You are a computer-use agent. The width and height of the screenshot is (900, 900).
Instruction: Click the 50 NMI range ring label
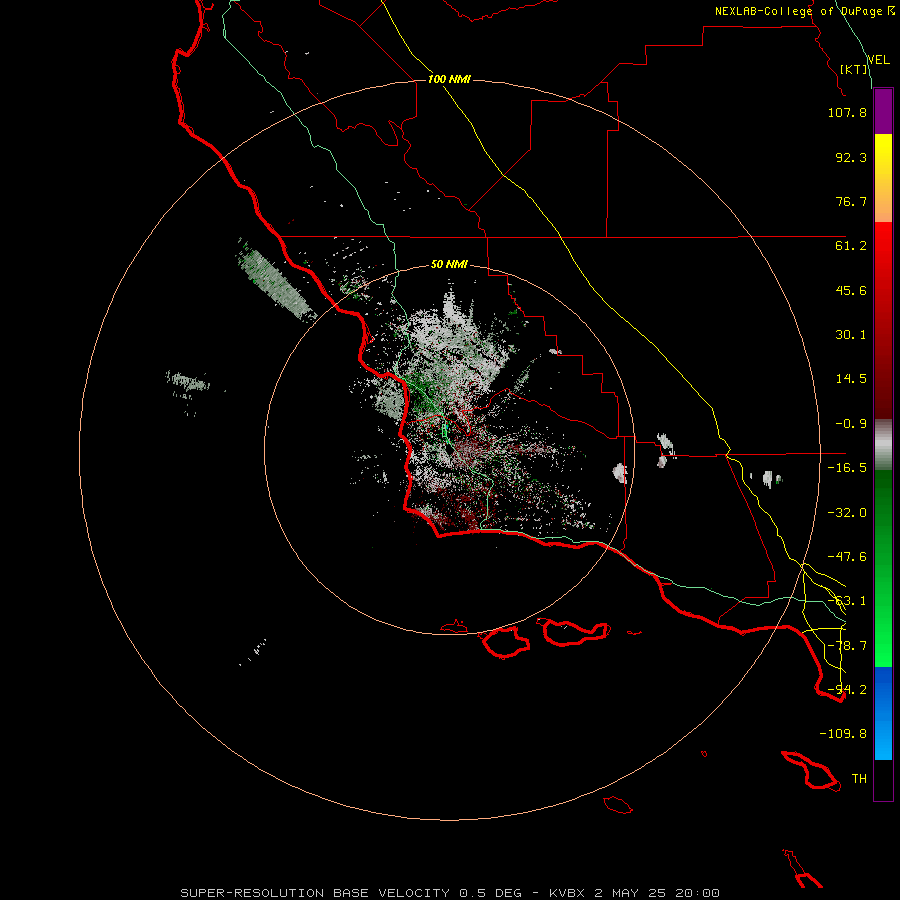449,265
